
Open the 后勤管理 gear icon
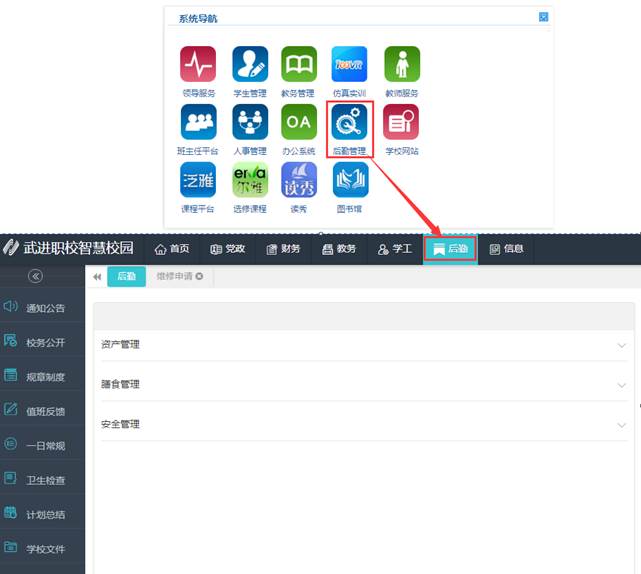[349, 122]
